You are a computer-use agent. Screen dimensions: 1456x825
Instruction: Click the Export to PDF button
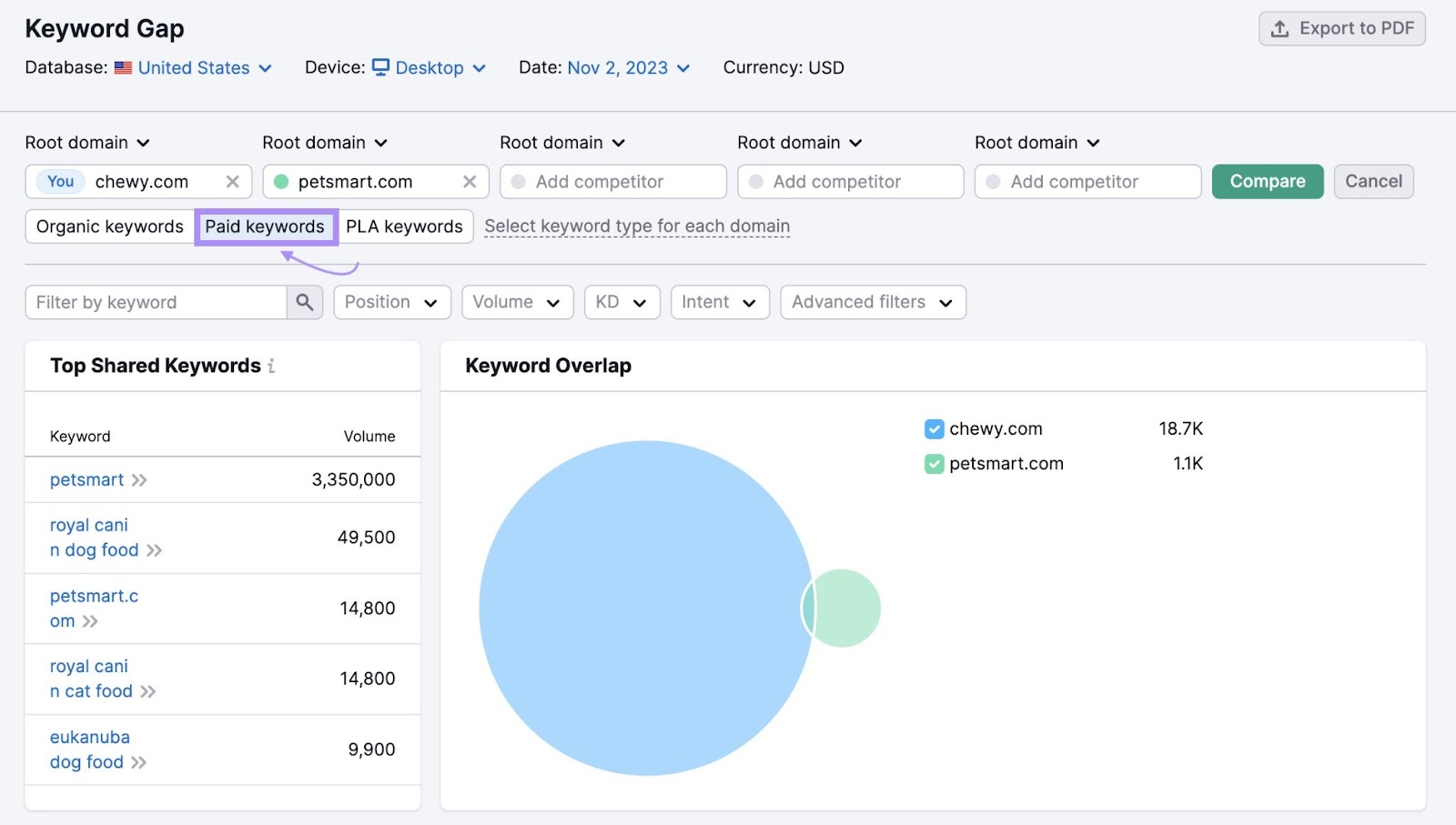click(x=1342, y=29)
